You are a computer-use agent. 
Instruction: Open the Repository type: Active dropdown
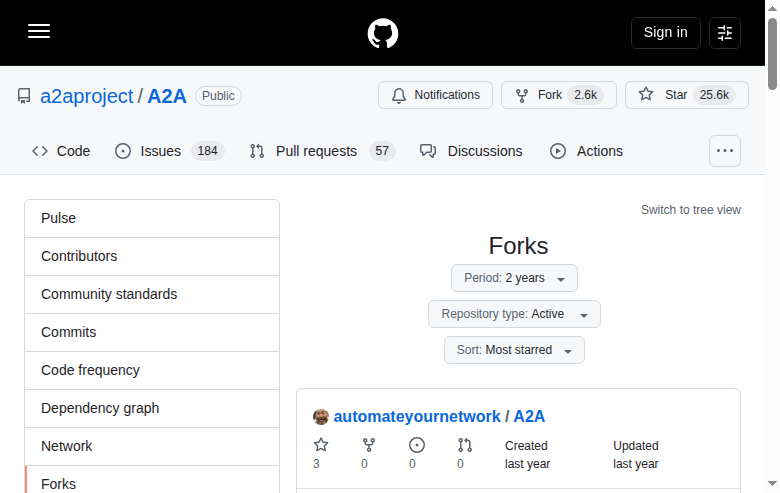pyautogui.click(x=514, y=314)
